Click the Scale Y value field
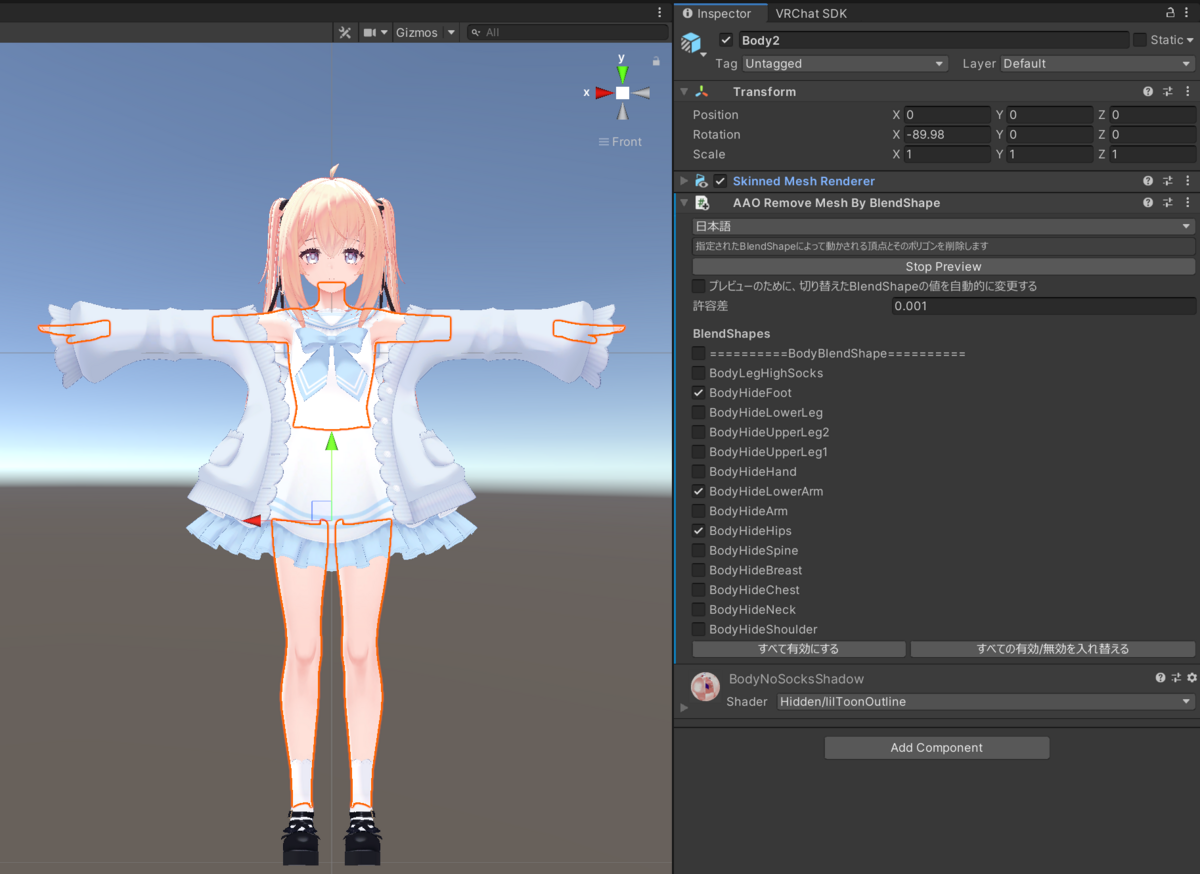 point(1050,155)
